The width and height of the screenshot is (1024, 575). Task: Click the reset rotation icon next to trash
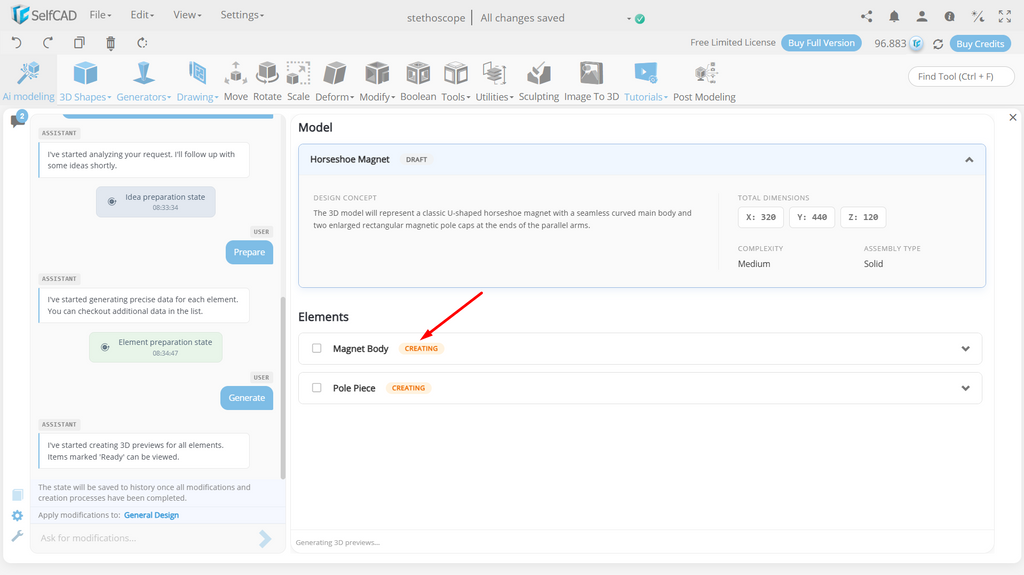[x=142, y=43]
